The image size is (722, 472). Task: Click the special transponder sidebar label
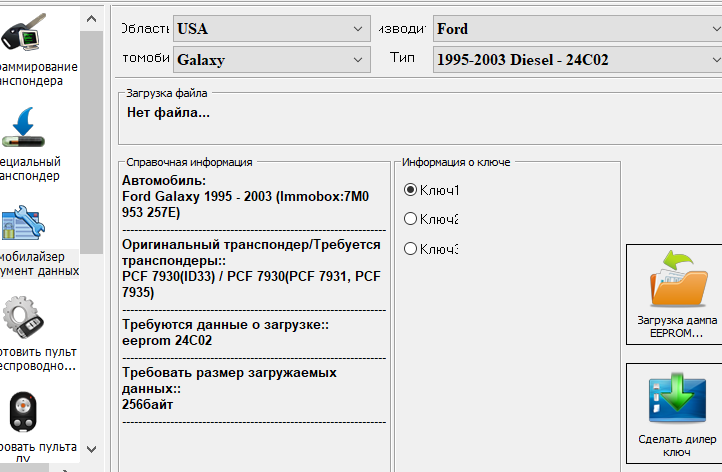[30, 169]
